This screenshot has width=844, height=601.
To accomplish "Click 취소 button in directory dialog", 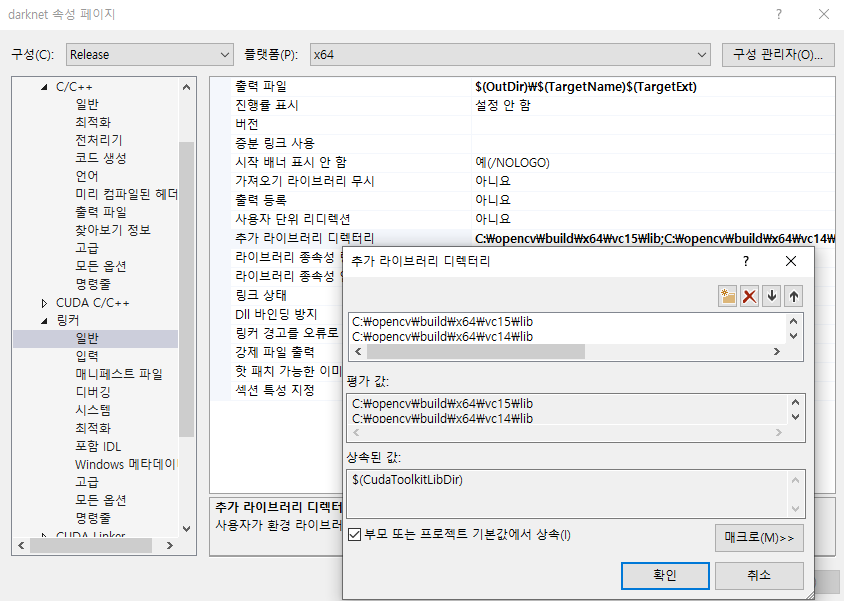I will (759, 575).
